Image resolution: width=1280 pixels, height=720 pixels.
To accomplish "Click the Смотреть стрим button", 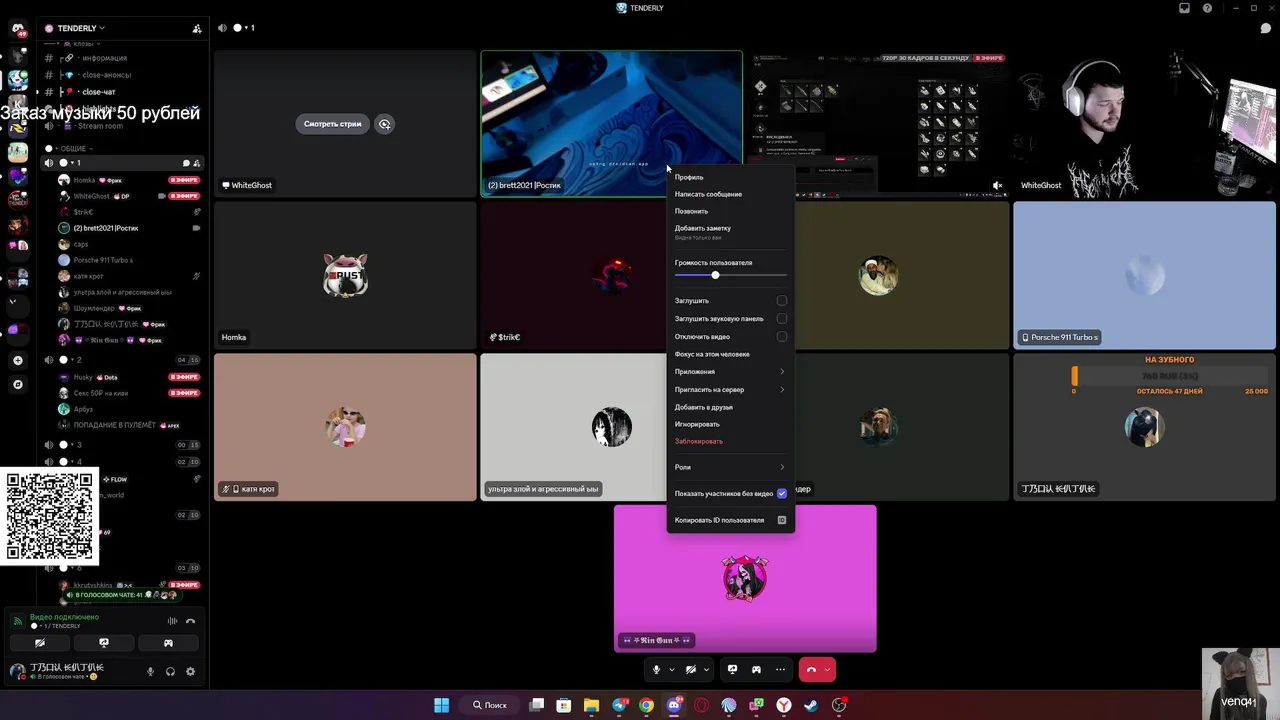I will 333,124.
